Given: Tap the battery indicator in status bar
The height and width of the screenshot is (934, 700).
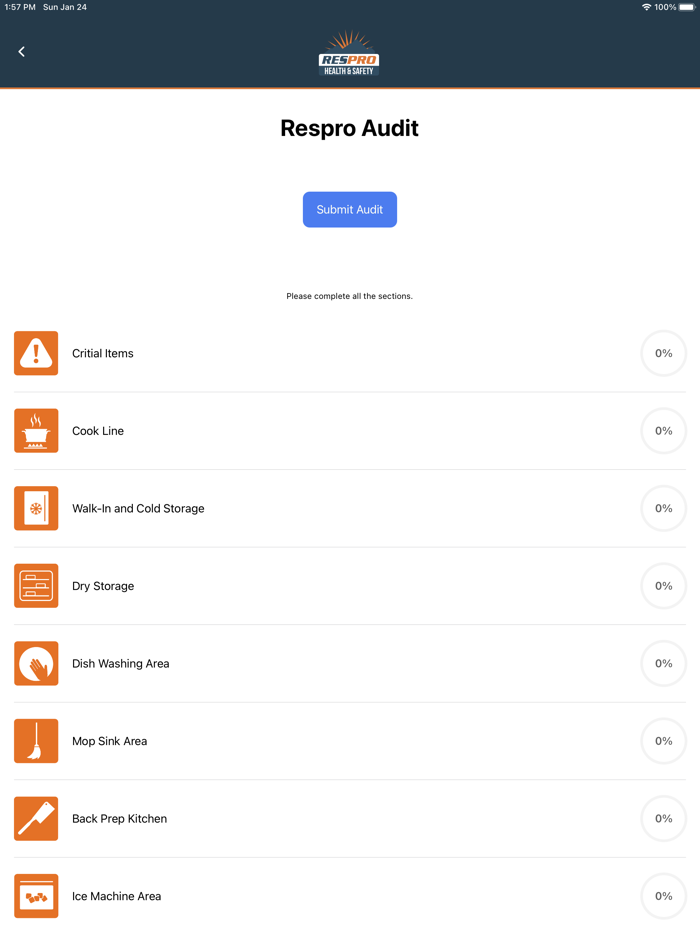Looking at the screenshot, I should click(x=687, y=7).
